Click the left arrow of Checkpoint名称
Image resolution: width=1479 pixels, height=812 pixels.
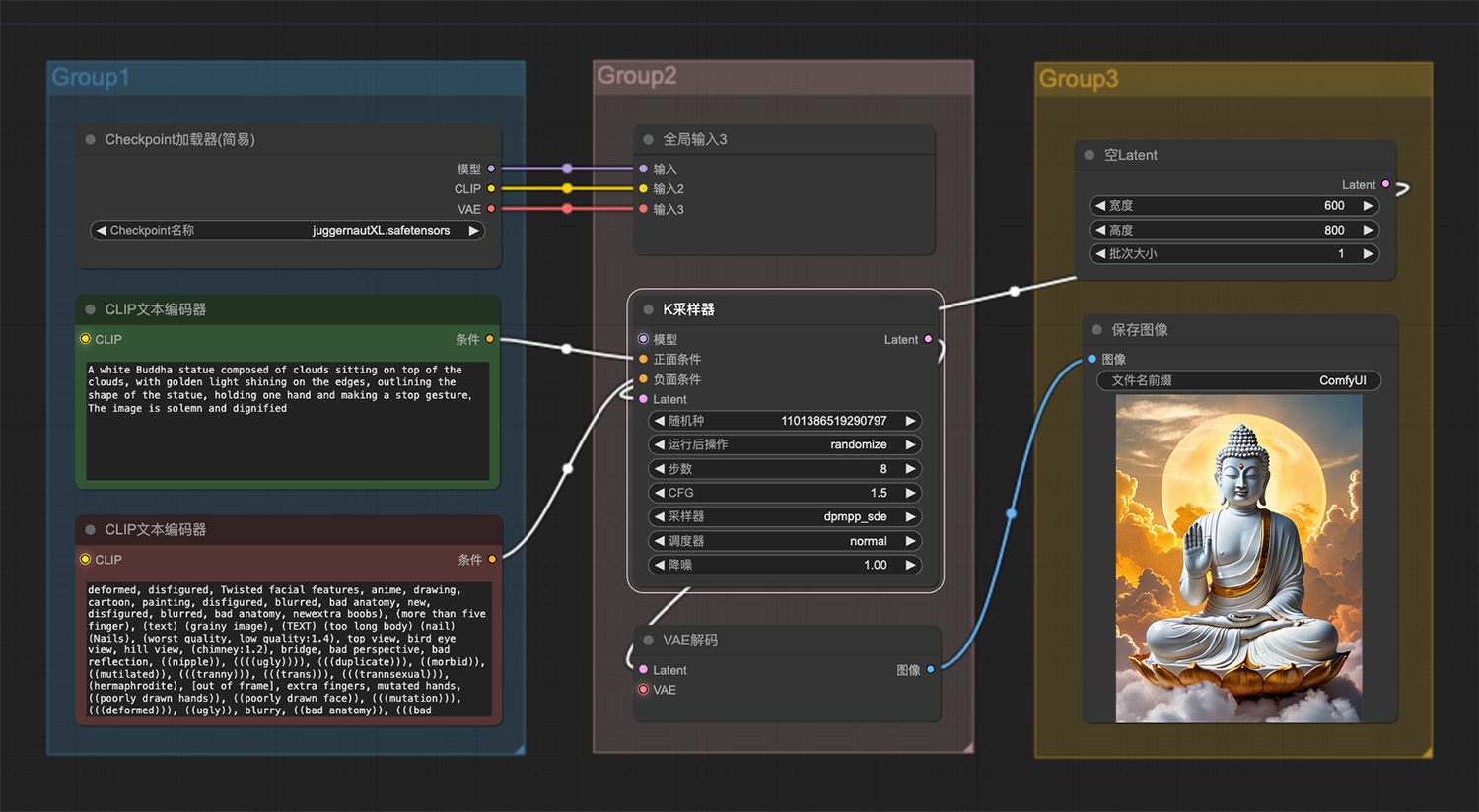(x=101, y=230)
